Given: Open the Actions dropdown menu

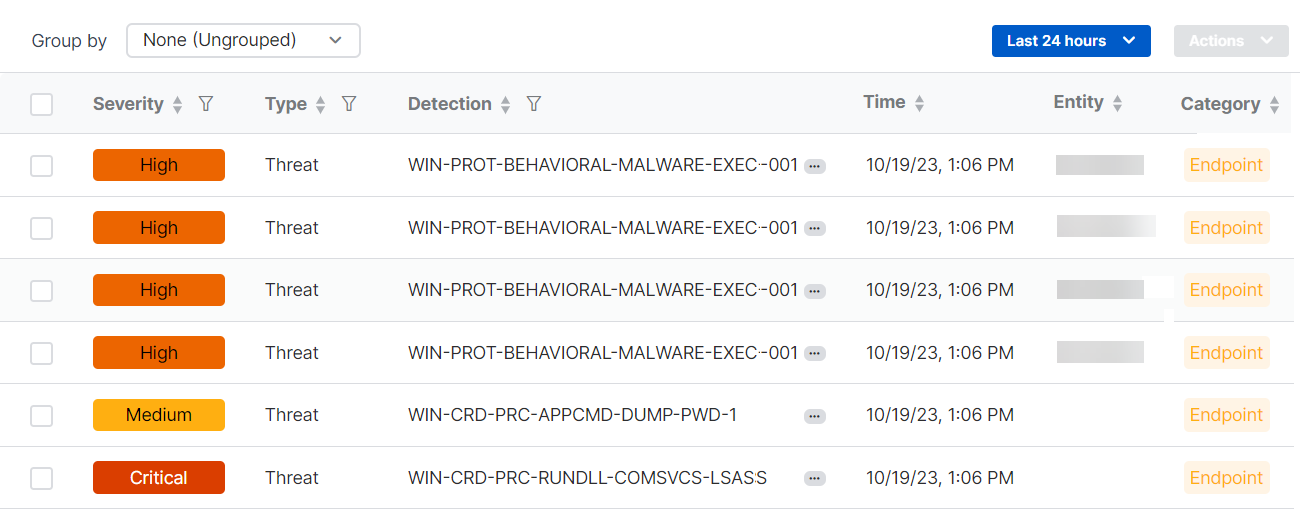Looking at the screenshot, I should [x=1231, y=41].
